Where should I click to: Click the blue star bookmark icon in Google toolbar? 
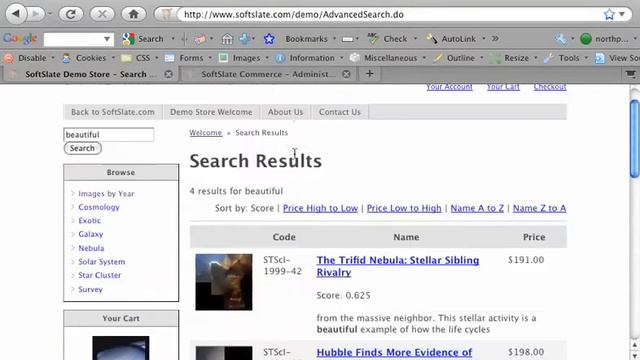click(x=269, y=39)
